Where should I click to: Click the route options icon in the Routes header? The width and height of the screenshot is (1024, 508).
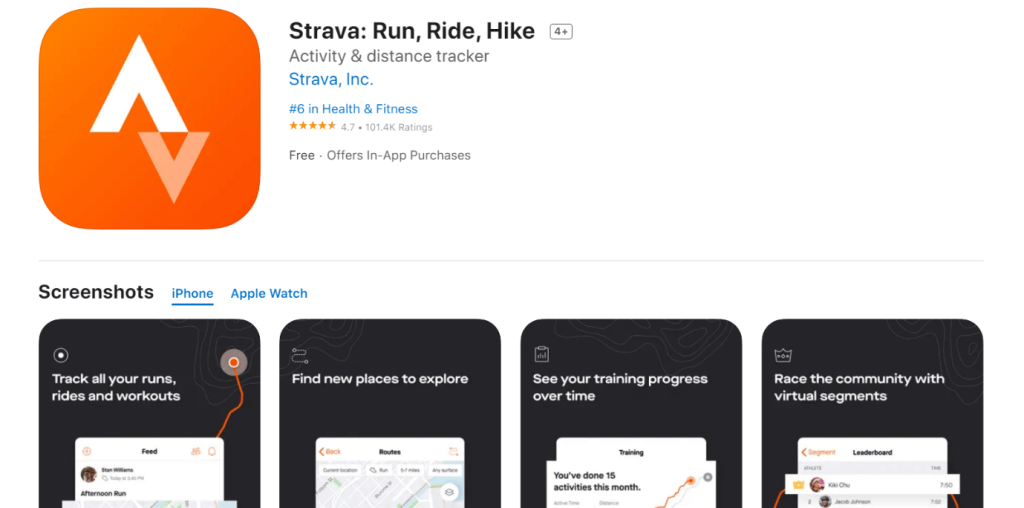[x=453, y=451]
